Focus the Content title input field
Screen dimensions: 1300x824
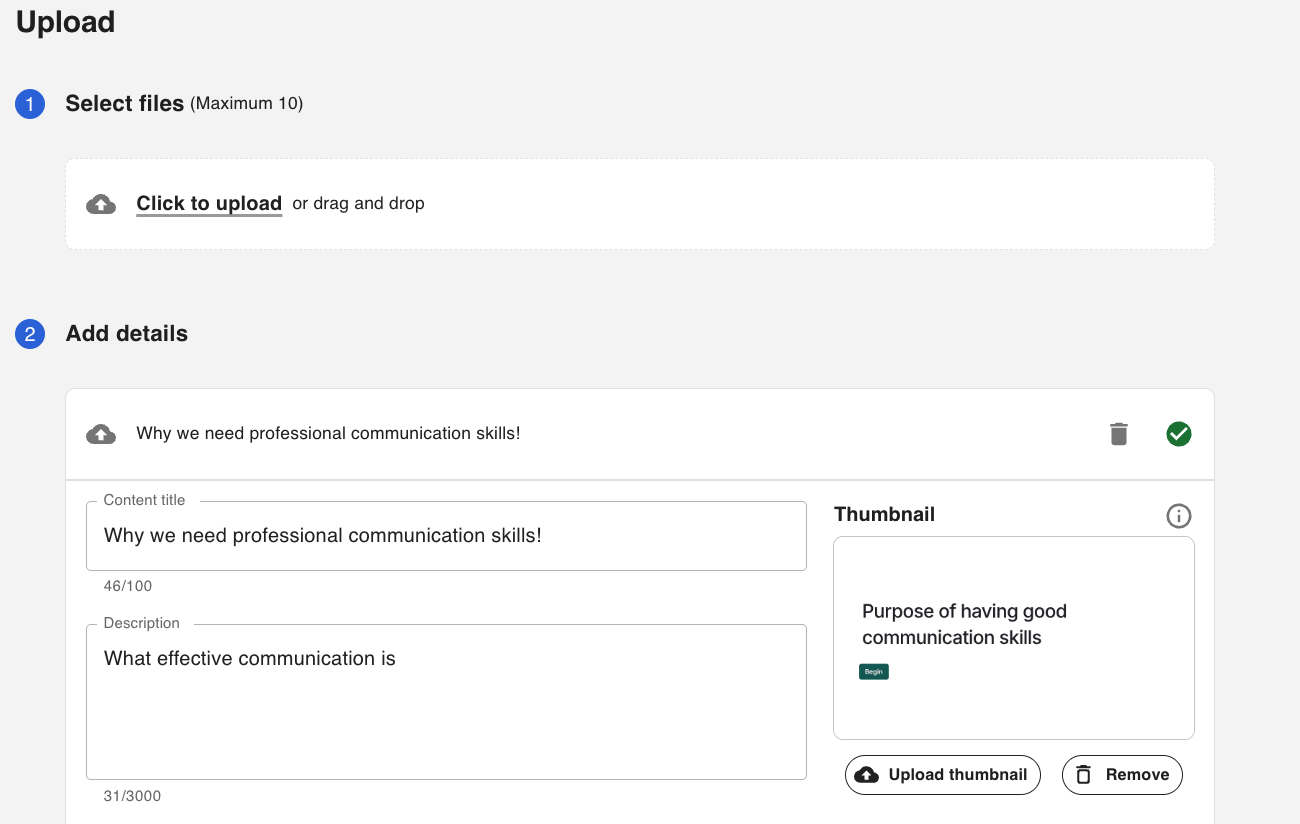coord(446,536)
